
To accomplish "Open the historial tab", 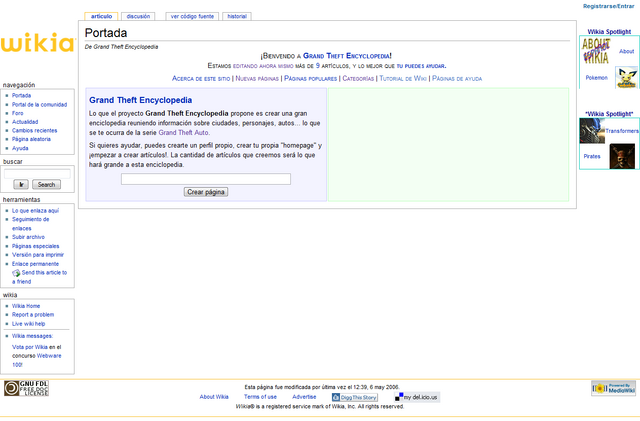I will (237, 16).
